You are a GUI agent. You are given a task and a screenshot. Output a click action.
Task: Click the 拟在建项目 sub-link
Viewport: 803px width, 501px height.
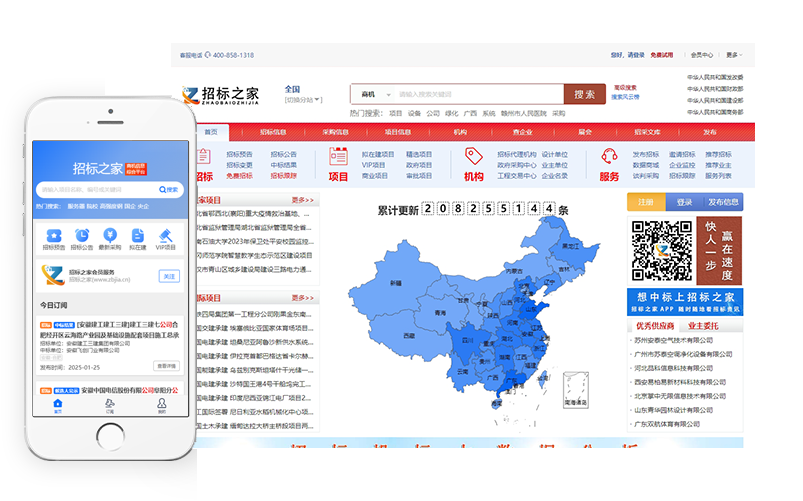(378, 154)
